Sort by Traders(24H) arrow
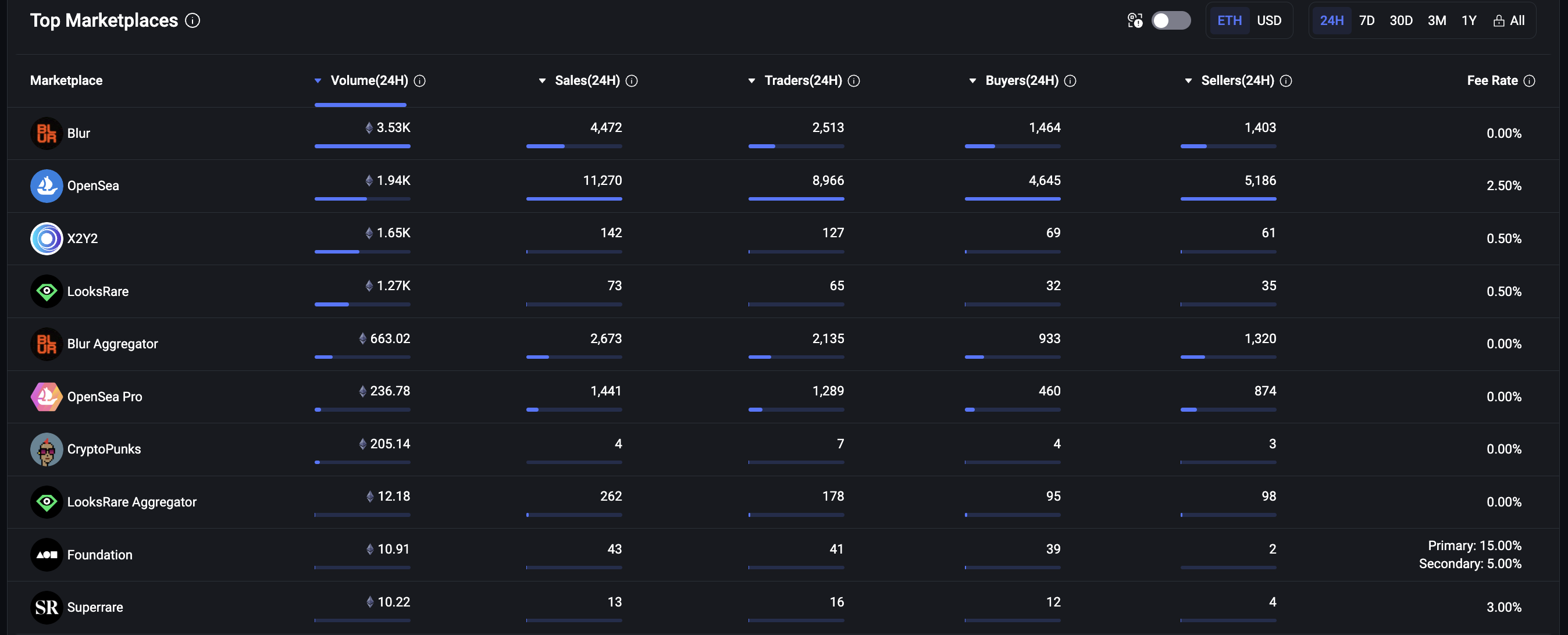Screen dimensions: 1568x635 coord(752,81)
